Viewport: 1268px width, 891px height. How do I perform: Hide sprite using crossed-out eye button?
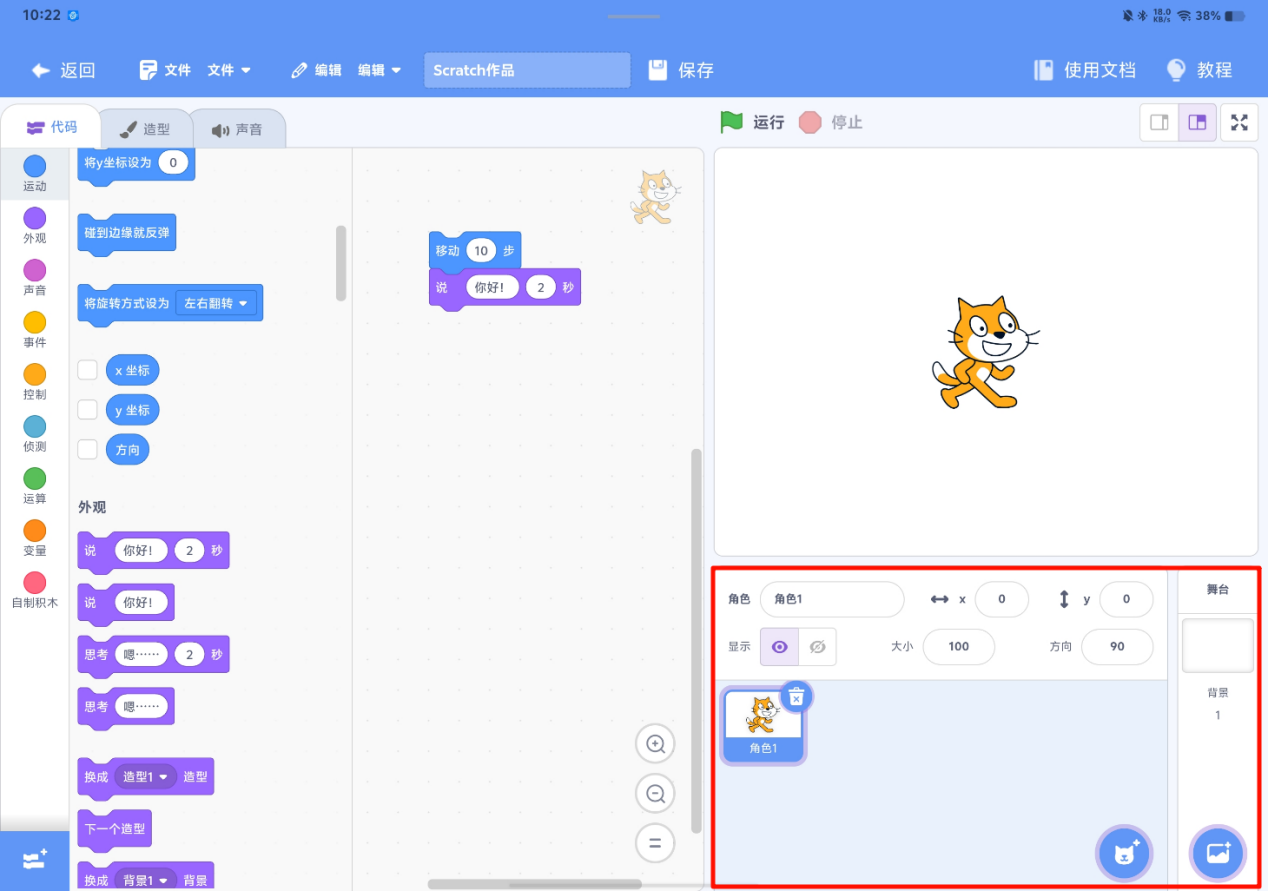point(817,647)
